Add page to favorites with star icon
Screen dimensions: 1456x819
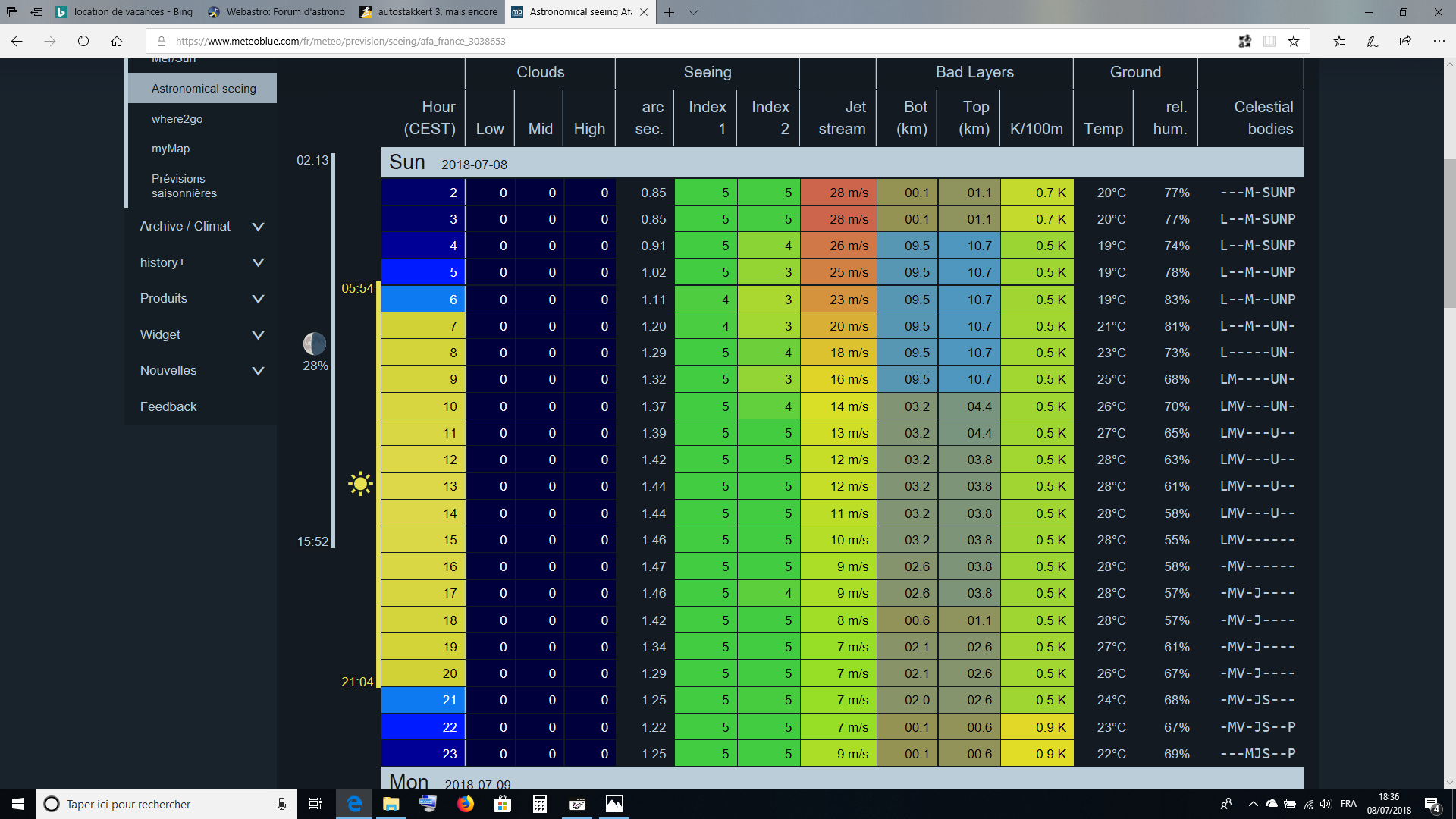pos(1294,41)
